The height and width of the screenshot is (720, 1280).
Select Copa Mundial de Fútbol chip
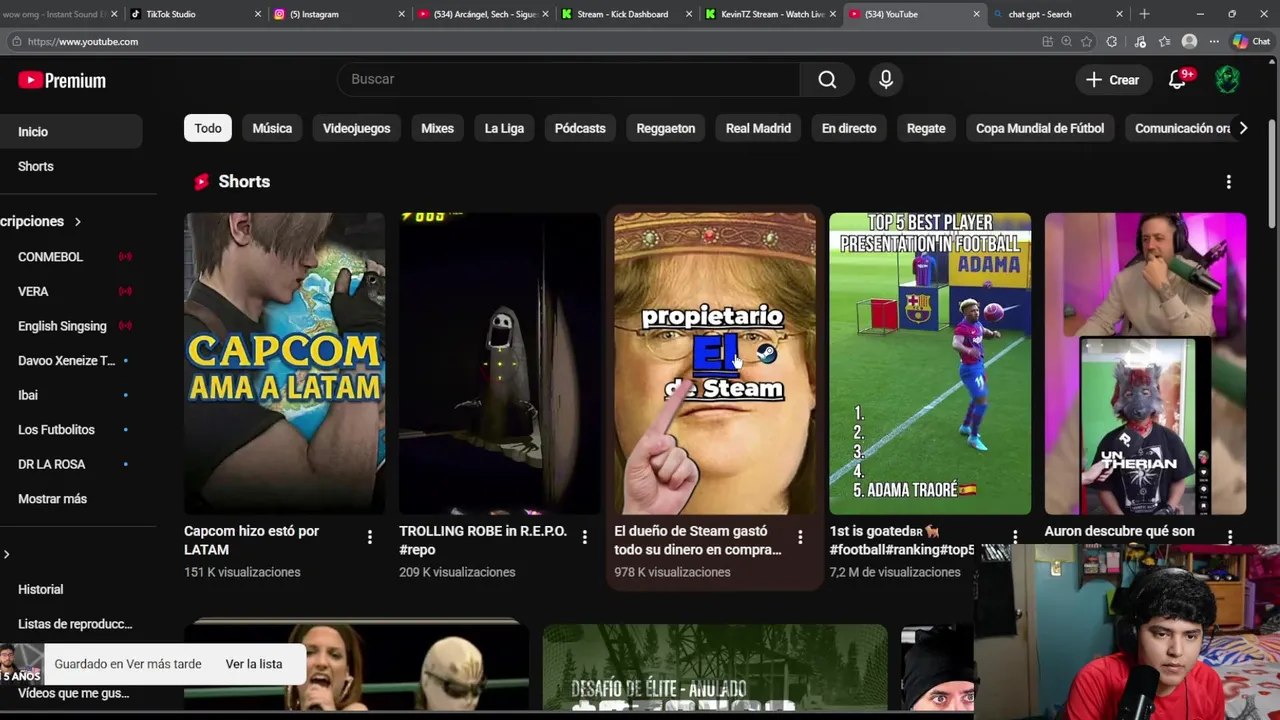1040,128
